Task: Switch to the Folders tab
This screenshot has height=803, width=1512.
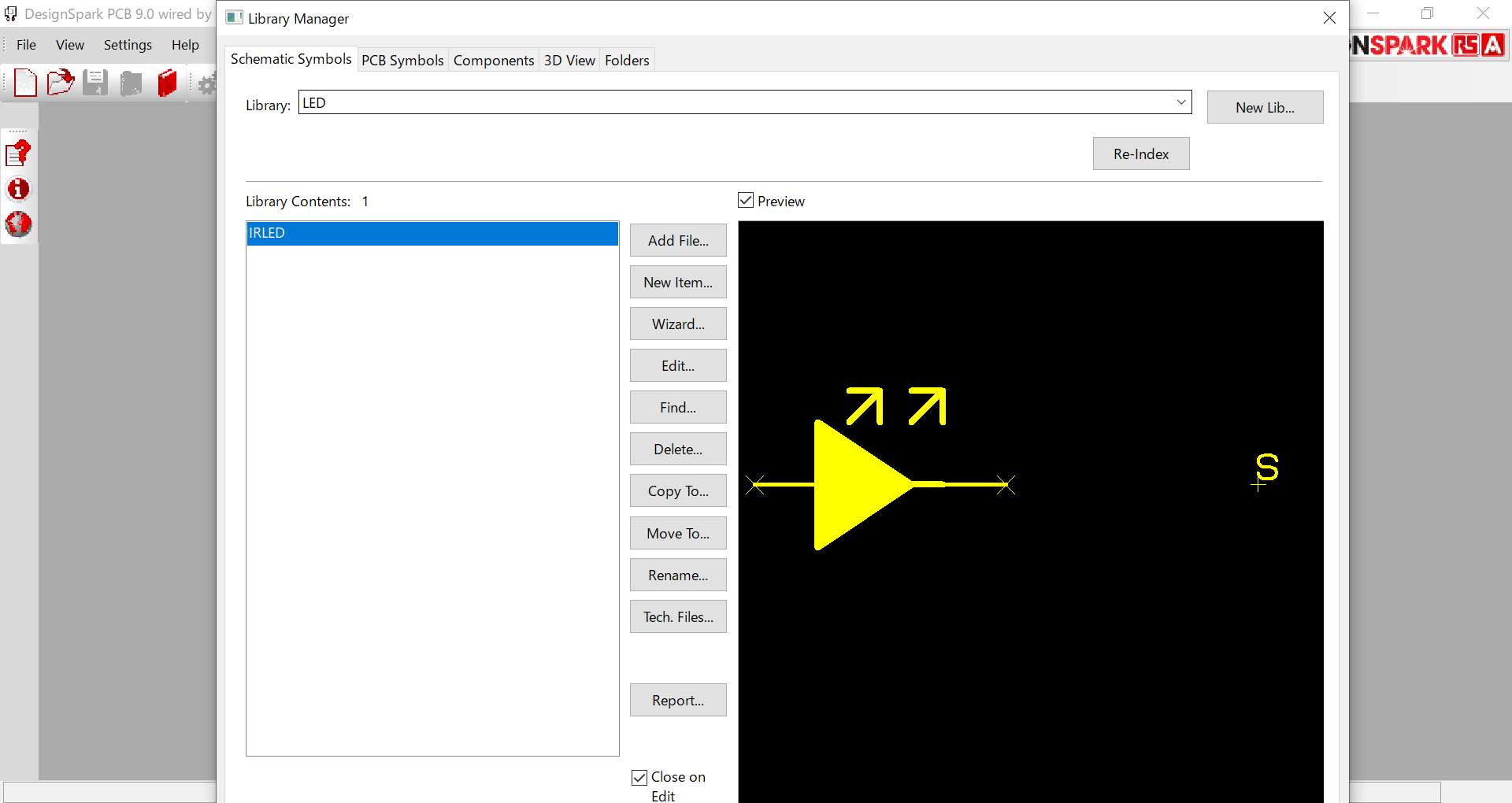Action: (627, 60)
